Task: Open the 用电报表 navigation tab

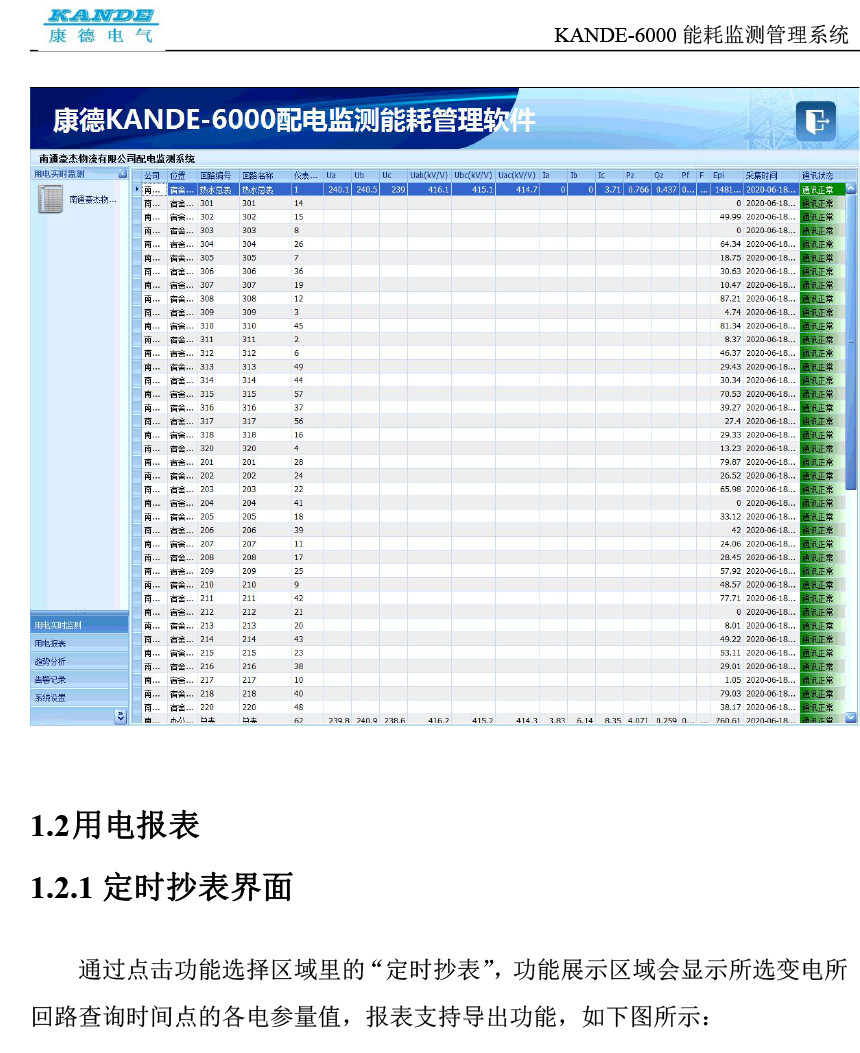Action: pyautogui.click(x=79, y=643)
